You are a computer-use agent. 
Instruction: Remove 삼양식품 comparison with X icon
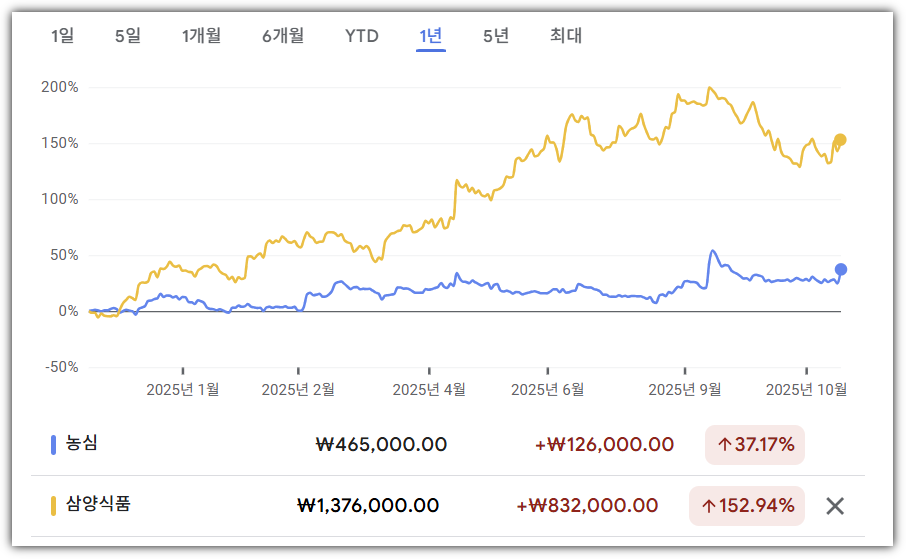[835, 506]
